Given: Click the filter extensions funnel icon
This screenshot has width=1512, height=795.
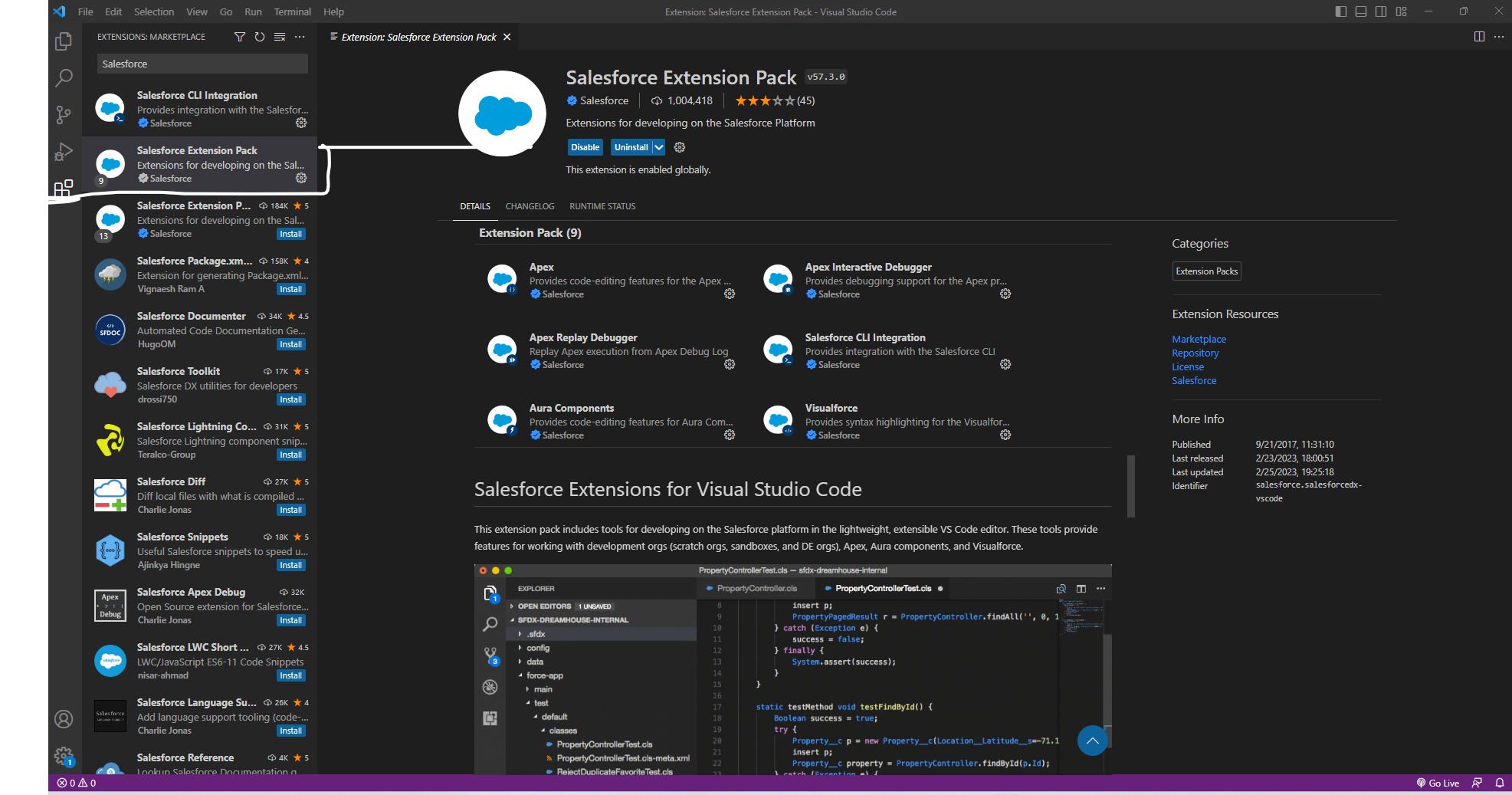Looking at the screenshot, I should [x=240, y=37].
